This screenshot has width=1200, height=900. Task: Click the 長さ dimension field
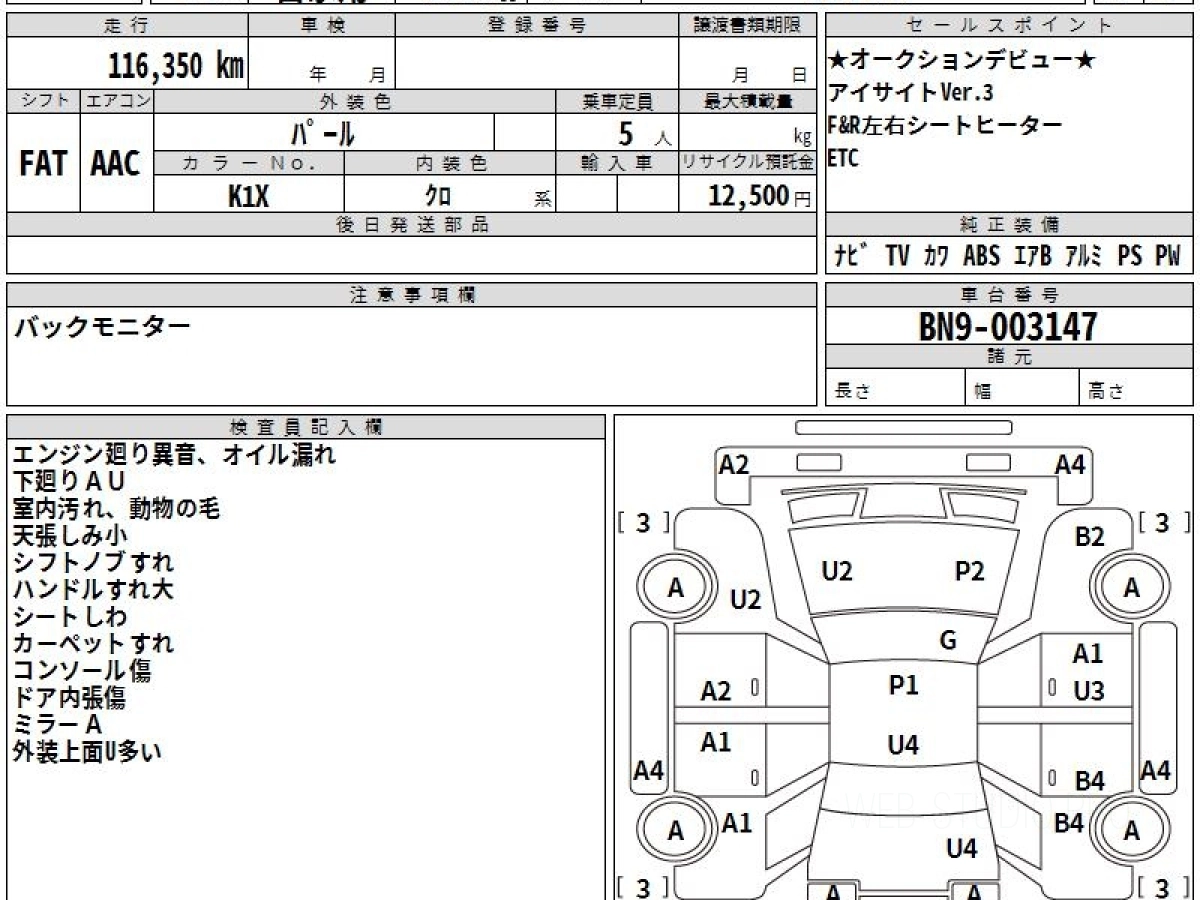click(x=895, y=387)
